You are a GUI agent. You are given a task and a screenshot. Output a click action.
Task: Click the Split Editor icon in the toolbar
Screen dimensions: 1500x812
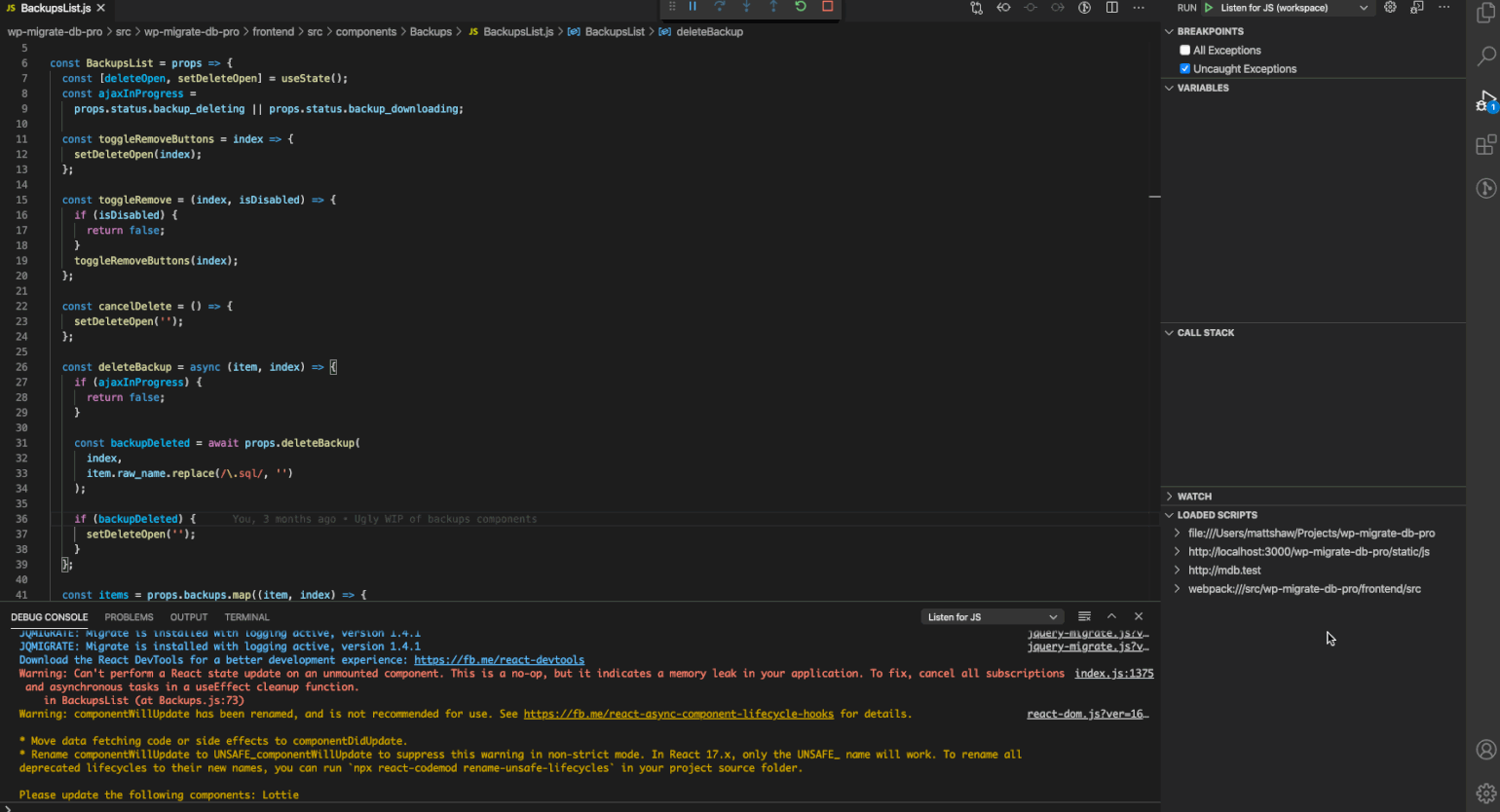[x=1111, y=8]
